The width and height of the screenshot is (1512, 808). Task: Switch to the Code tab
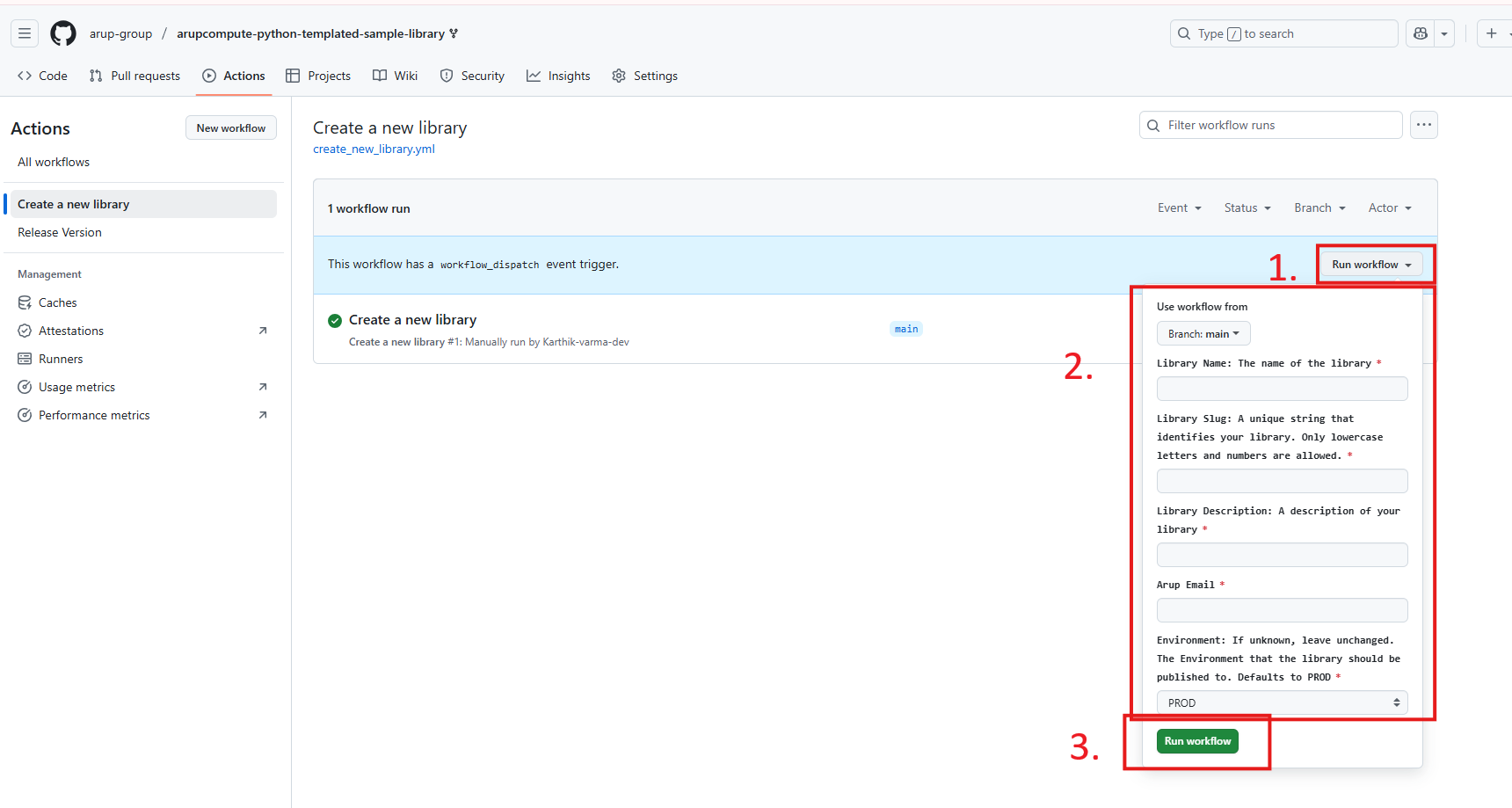coord(42,76)
